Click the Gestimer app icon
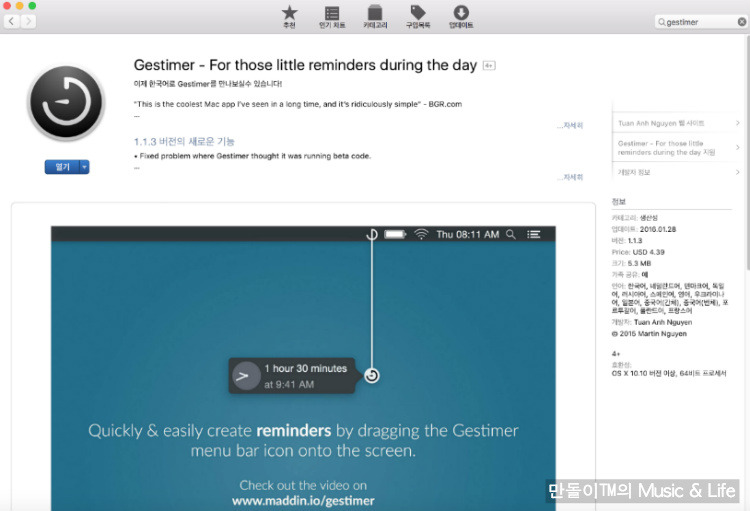750x511 pixels. tap(66, 103)
